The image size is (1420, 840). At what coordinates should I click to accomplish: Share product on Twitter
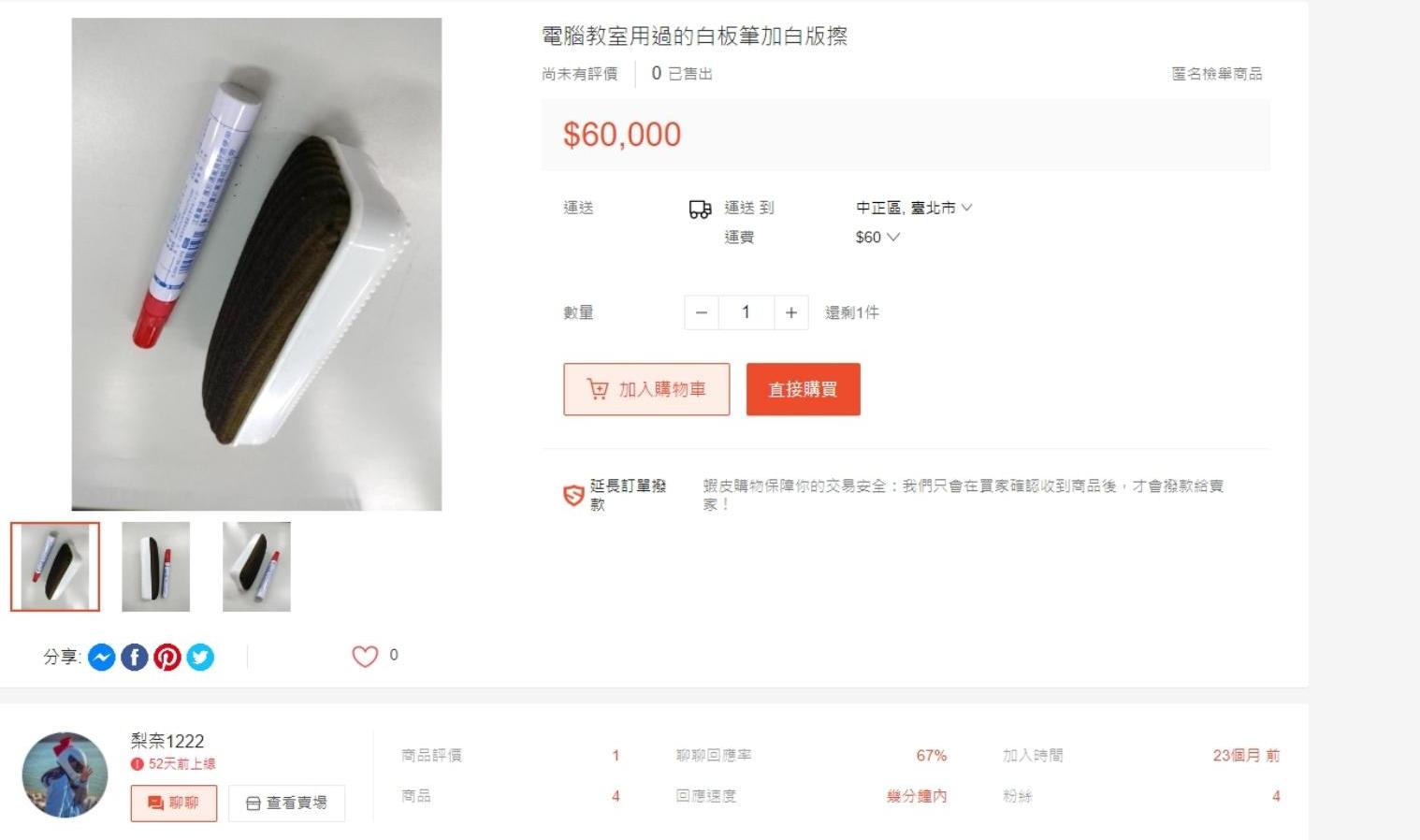(x=200, y=658)
